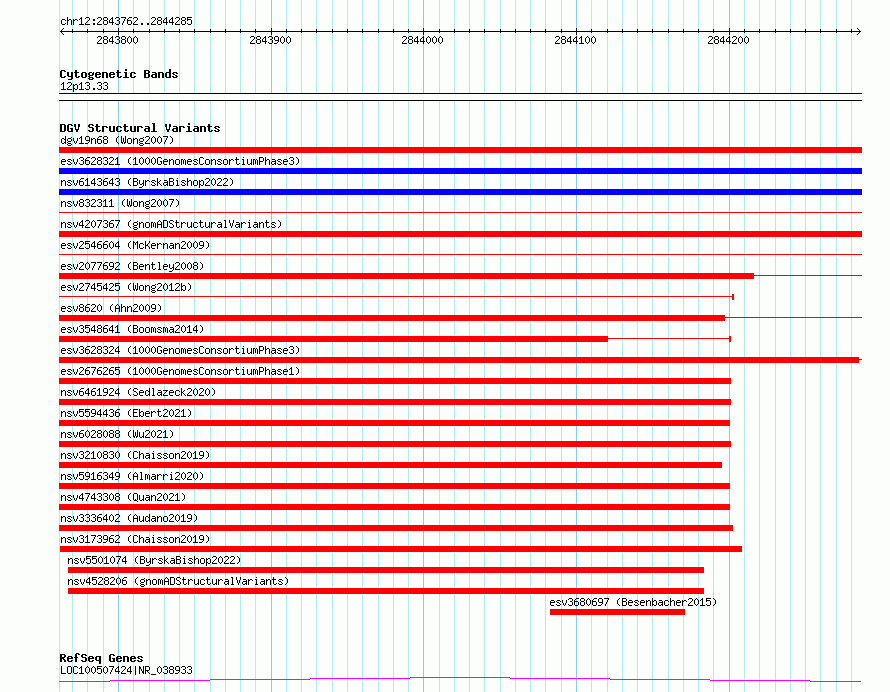Click ruler position 2844000 label
Viewport: 890px width, 692px height.
pos(422,40)
